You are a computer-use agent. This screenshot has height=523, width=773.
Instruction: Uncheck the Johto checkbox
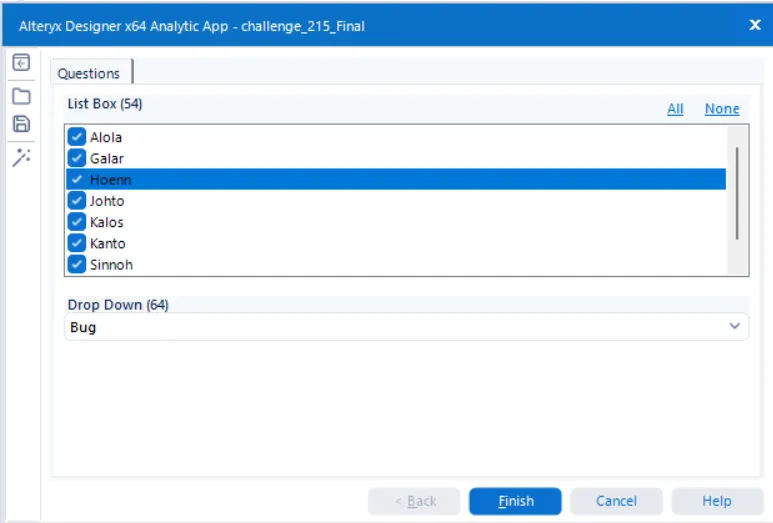click(77, 201)
